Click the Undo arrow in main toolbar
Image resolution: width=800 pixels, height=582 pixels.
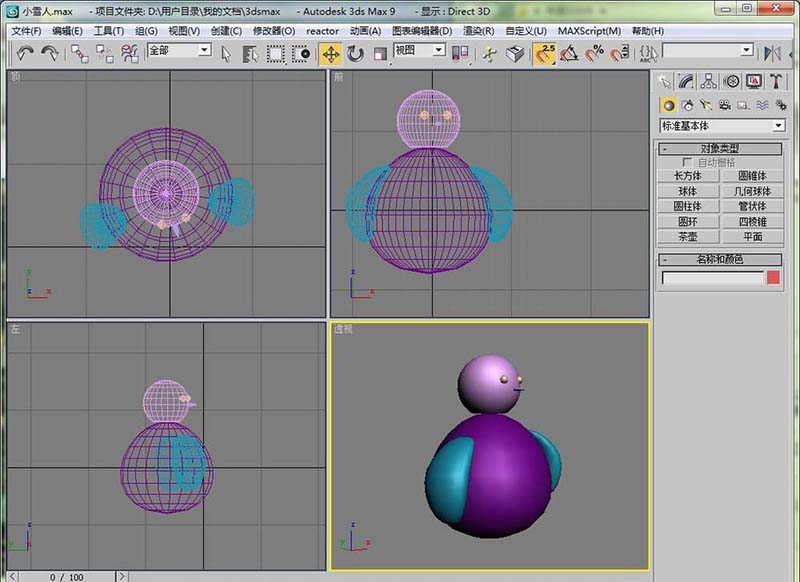coord(24,53)
